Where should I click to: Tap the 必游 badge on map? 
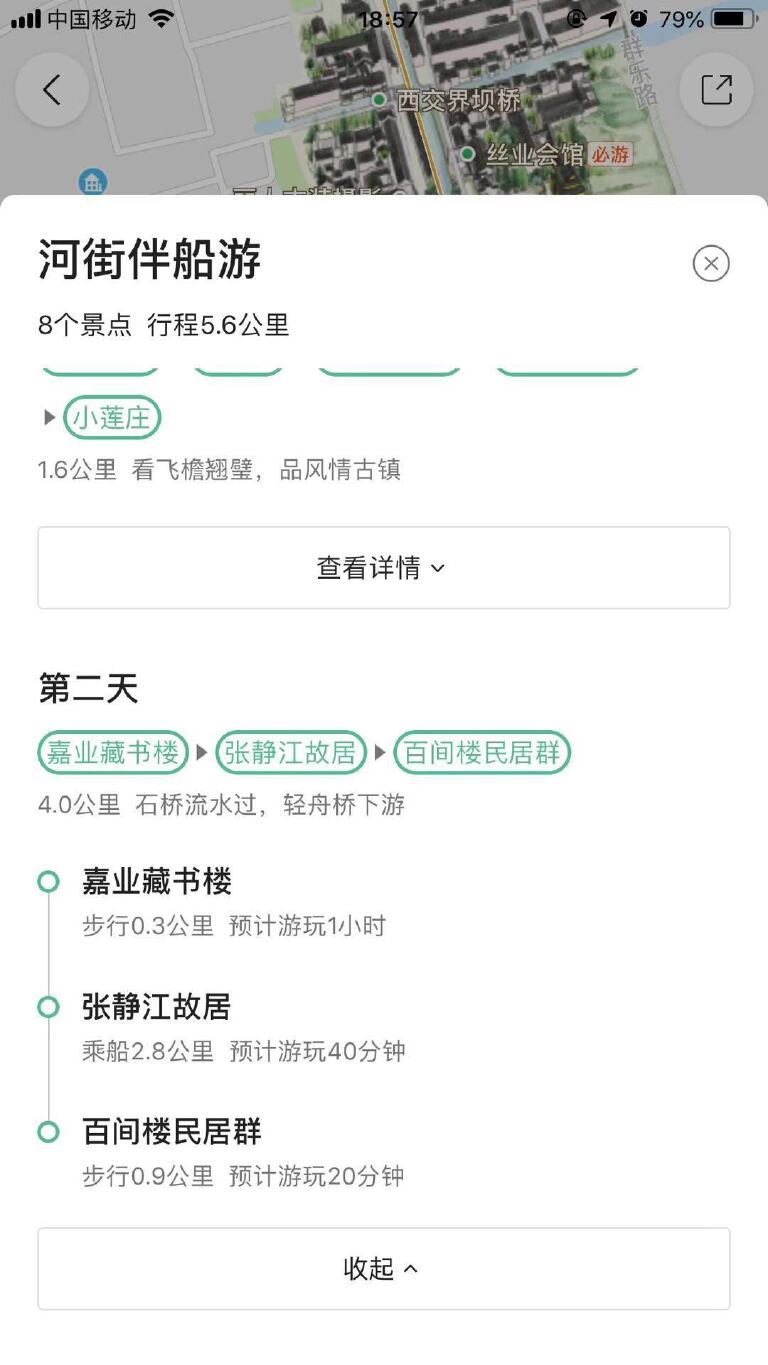coord(610,155)
